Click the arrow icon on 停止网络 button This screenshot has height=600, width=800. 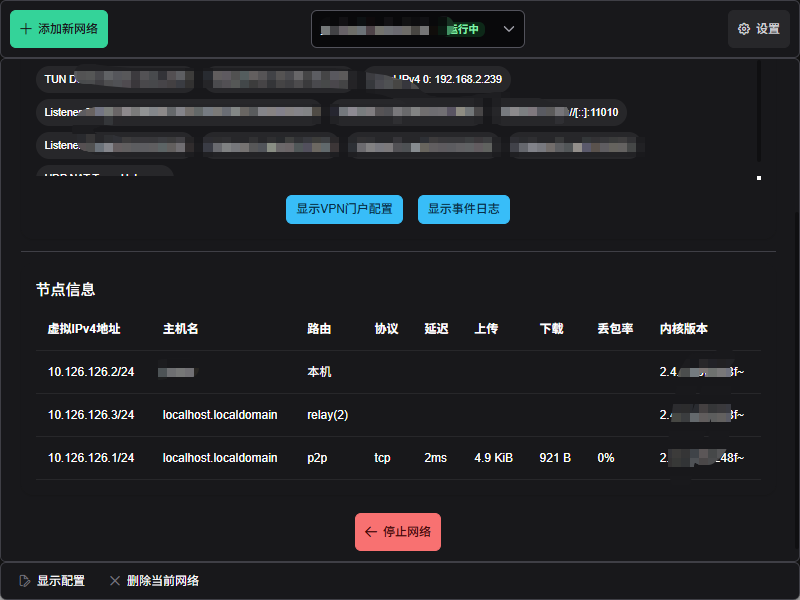[x=371, y=532]
